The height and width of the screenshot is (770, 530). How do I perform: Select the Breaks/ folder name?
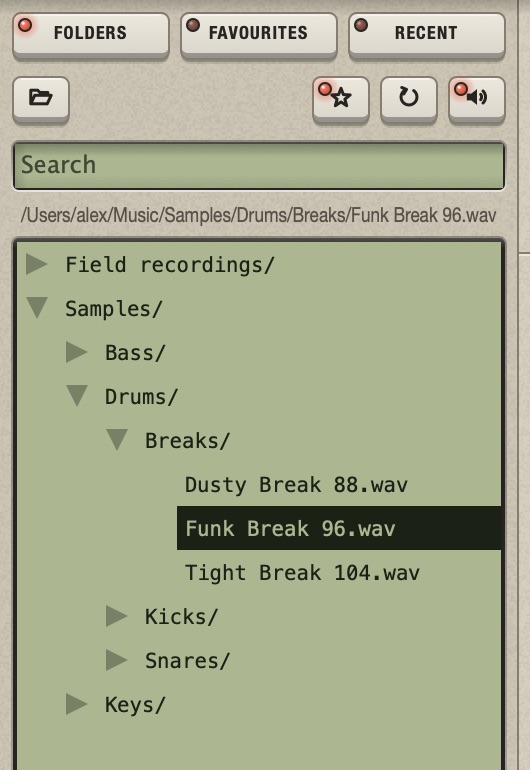188,440
